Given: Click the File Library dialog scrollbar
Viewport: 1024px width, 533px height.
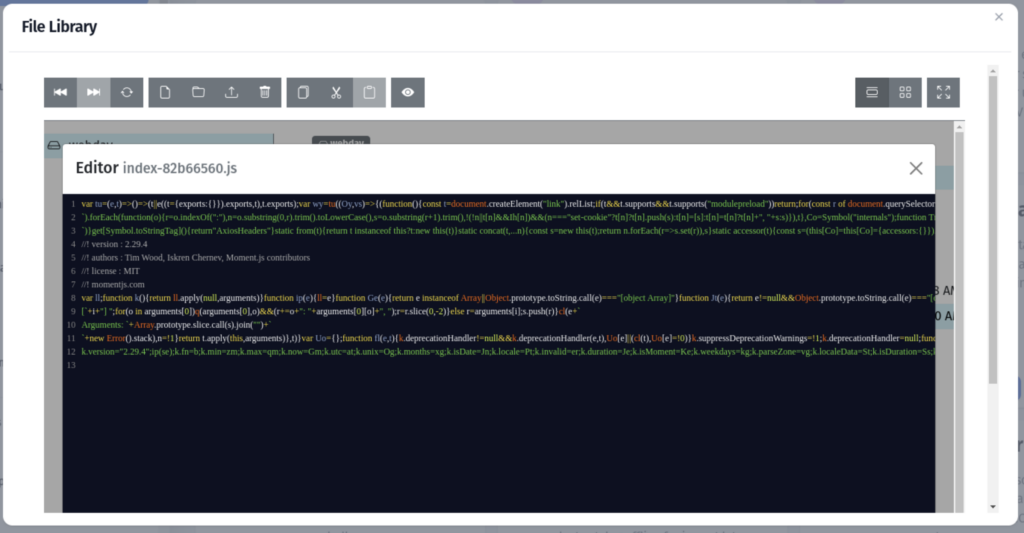Looking at the screenshot, I should (993, 229).
